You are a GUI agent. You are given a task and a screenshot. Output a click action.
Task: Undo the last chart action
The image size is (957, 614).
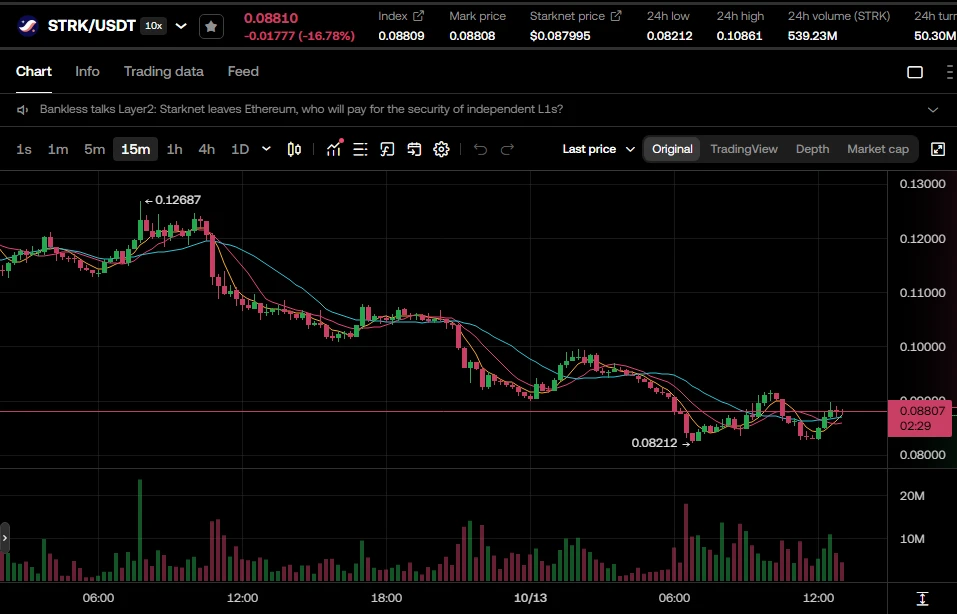pyautogui.click(x=480, y=150)
